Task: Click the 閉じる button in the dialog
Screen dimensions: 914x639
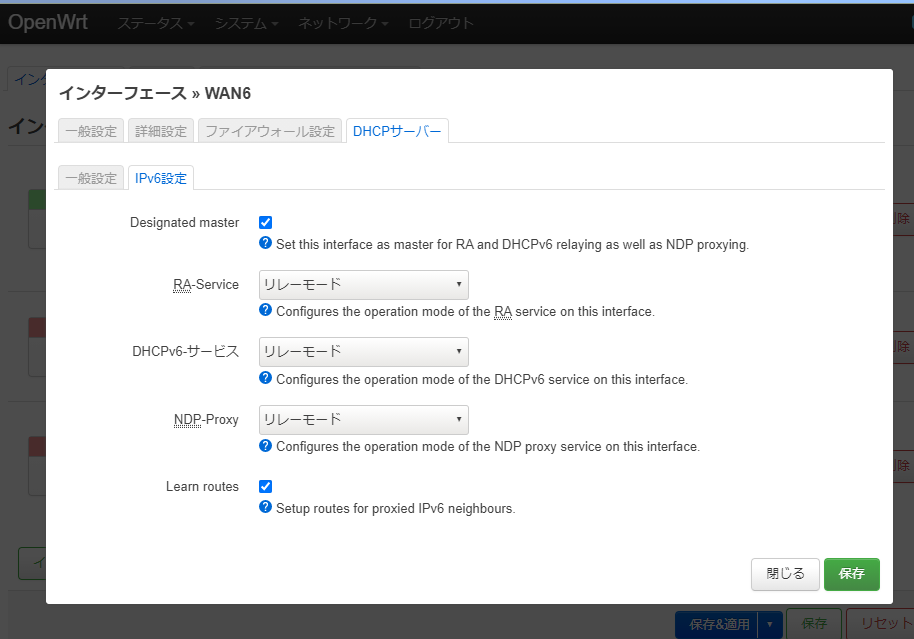Action: (x=785, y=574)
